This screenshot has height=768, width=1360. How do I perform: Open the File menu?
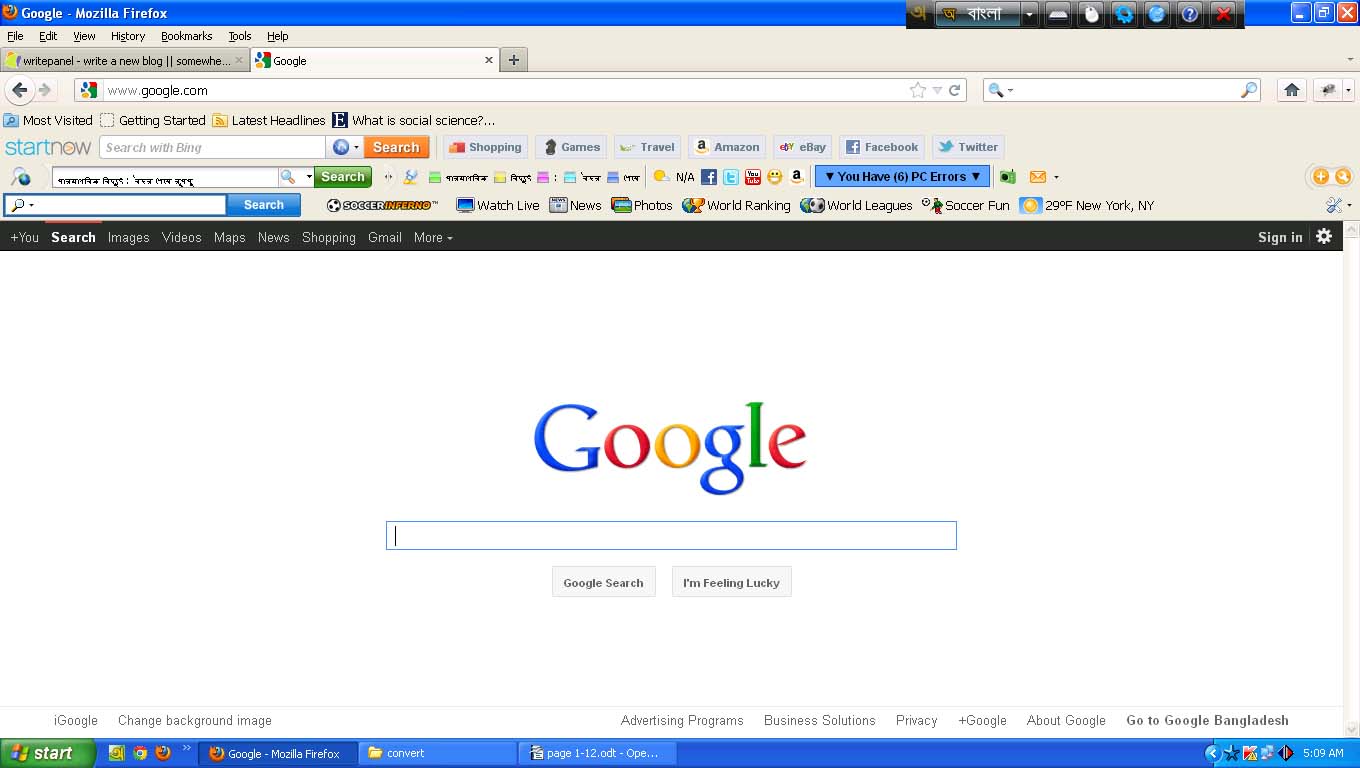coord(15,36)
